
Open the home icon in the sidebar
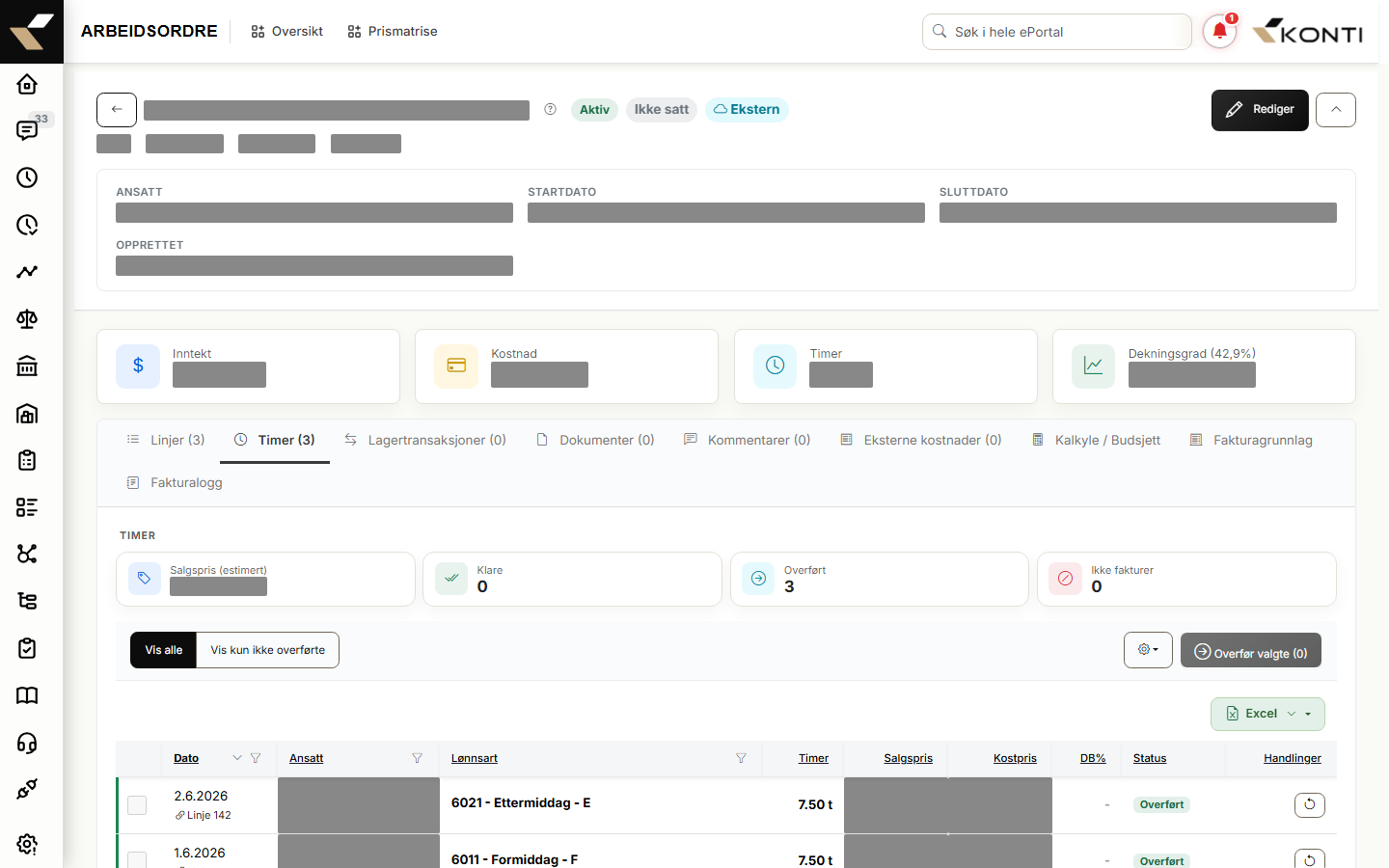coord(27,84)
